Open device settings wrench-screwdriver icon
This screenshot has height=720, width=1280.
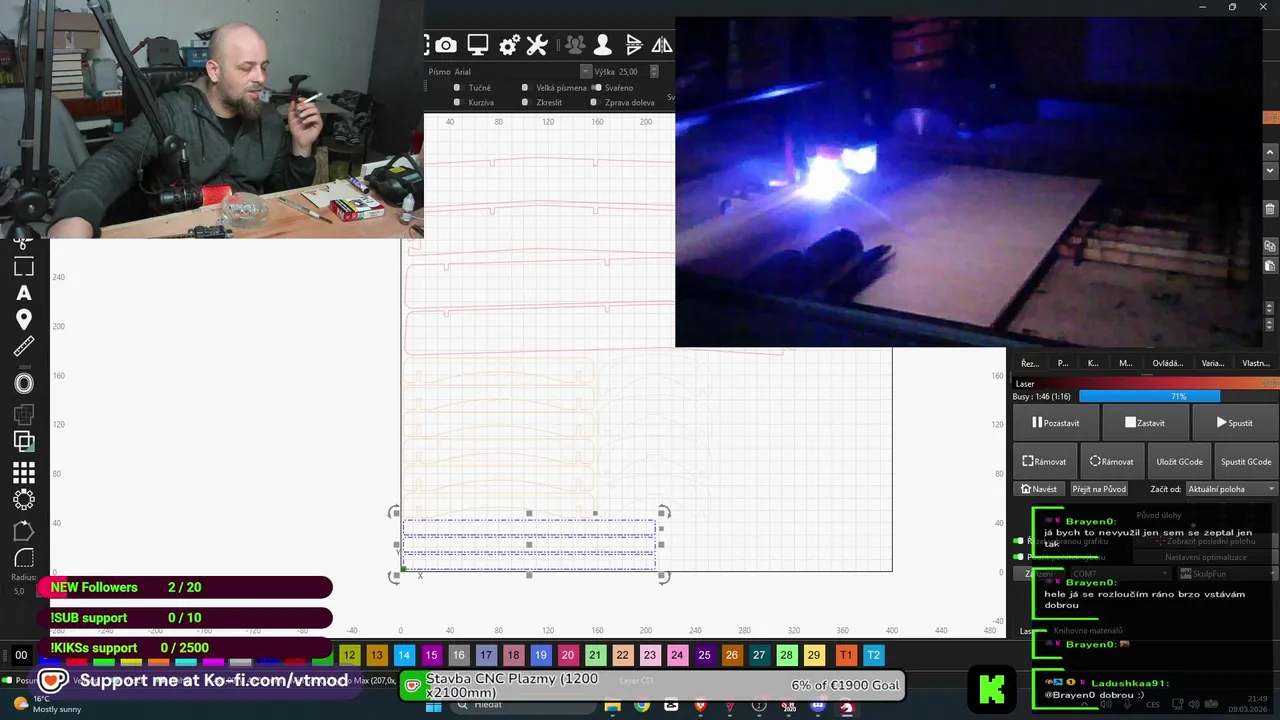click(537, 45)
